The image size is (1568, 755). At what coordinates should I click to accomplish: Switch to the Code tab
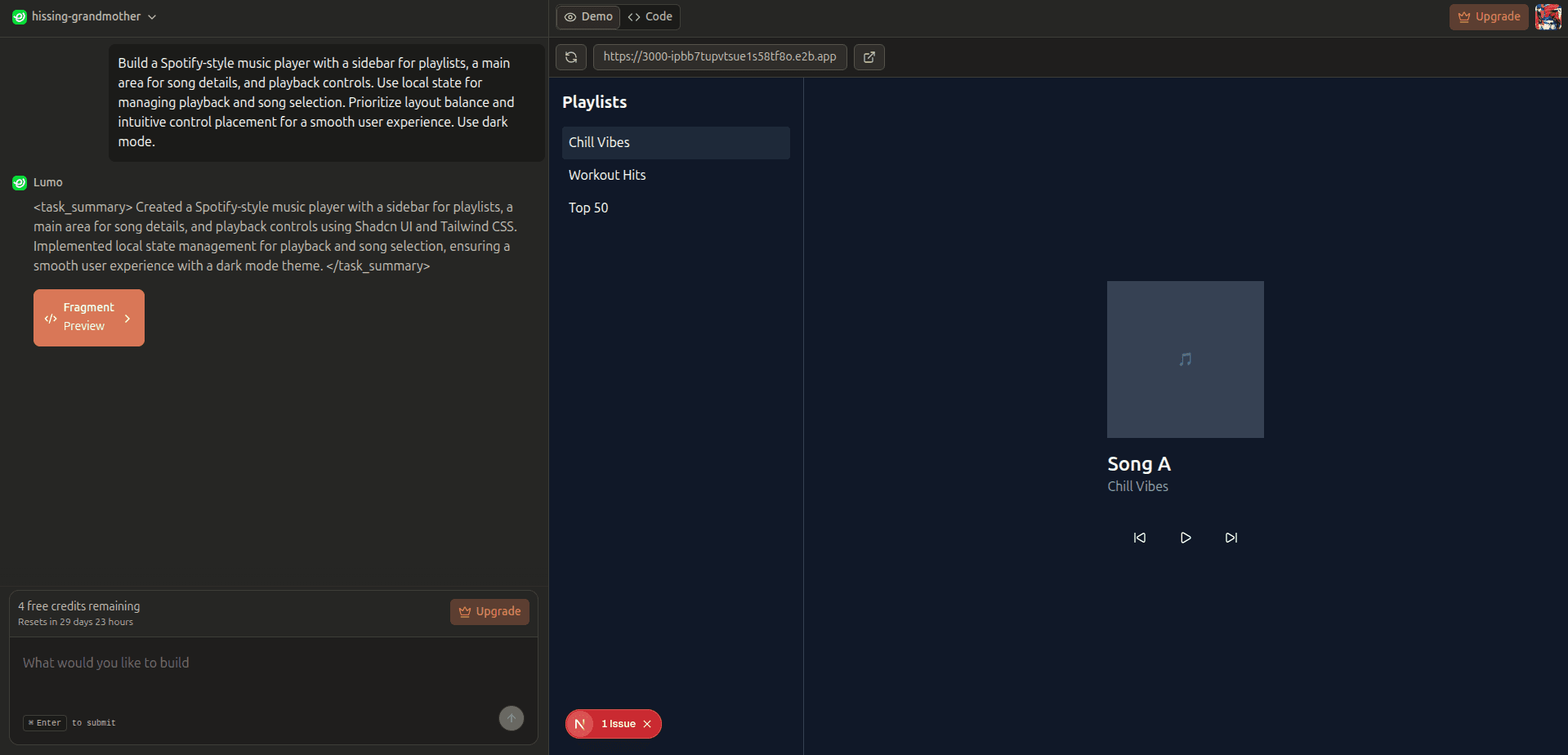pyautogui.click(x=650, y=16)
